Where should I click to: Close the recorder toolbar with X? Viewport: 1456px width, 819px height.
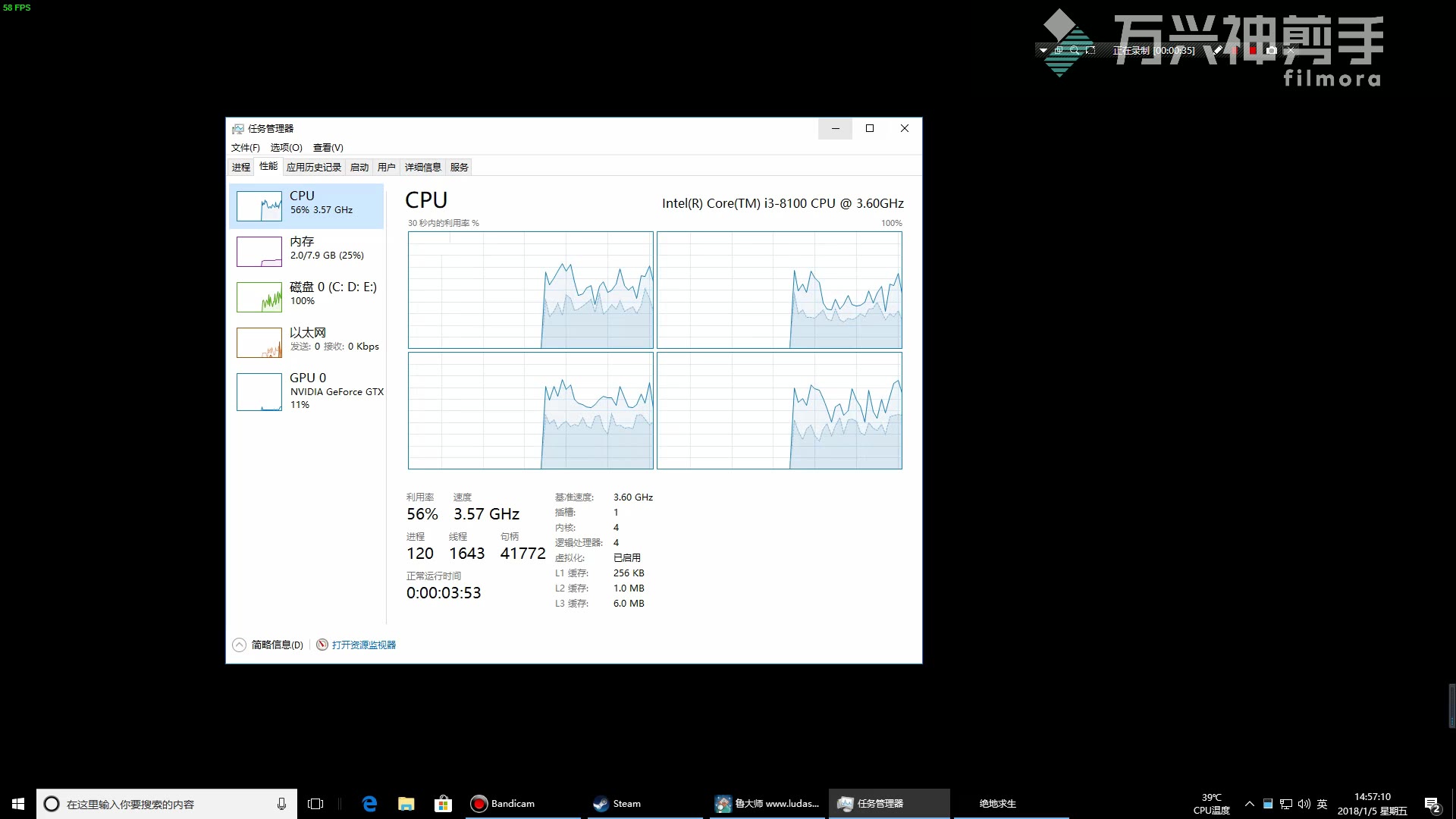pos(1291,50)
